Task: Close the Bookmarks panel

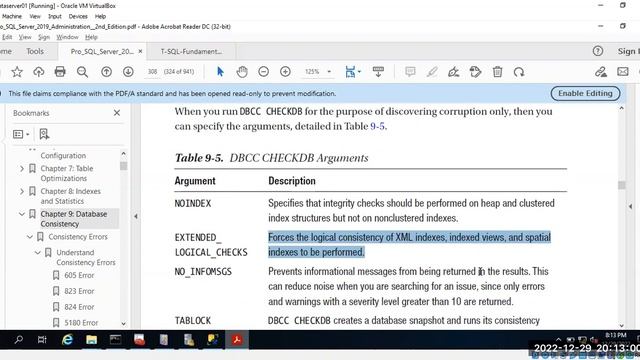Action: tap(117, 113)
